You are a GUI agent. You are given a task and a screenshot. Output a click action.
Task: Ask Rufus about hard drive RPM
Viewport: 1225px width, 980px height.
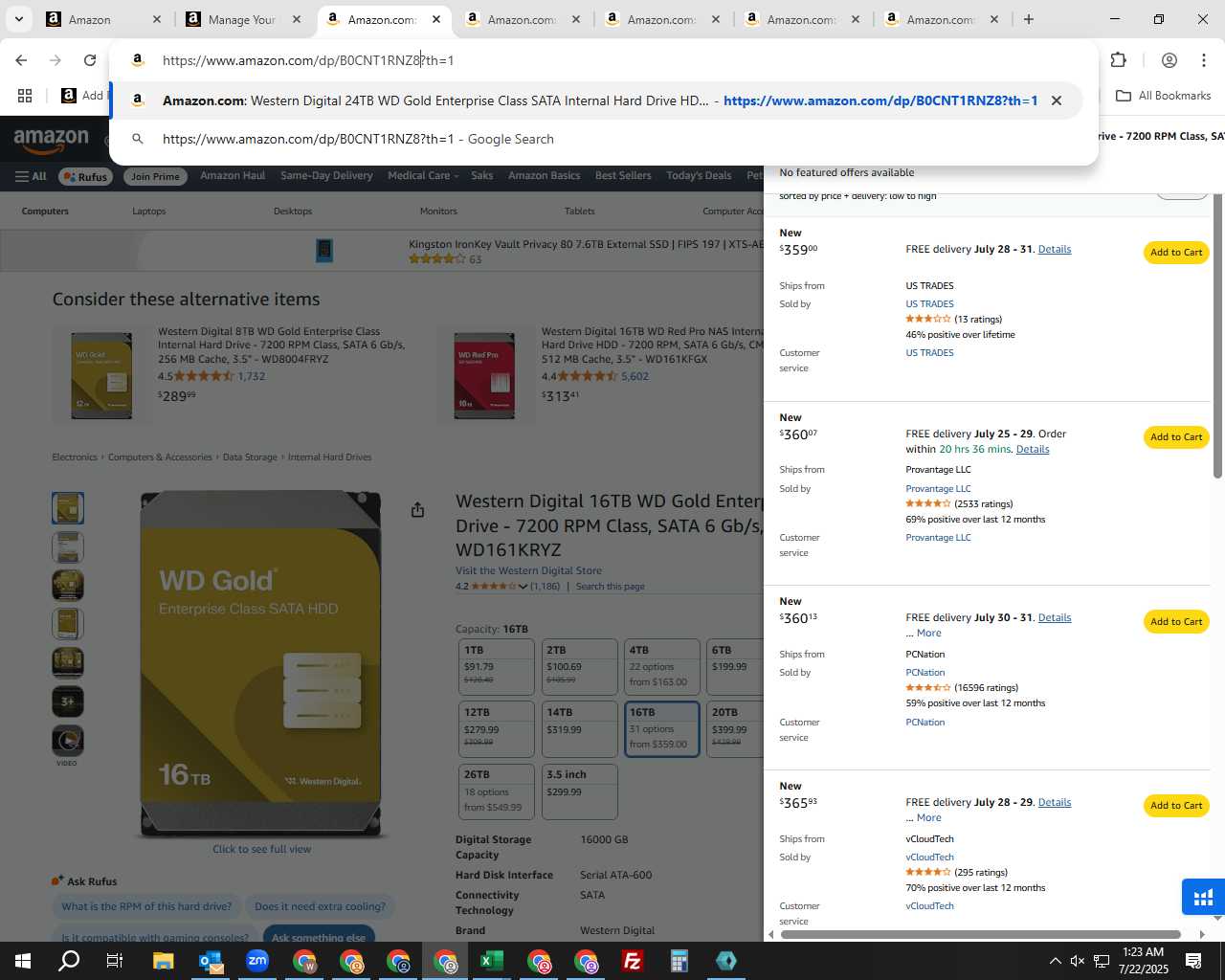pos(145,906)
